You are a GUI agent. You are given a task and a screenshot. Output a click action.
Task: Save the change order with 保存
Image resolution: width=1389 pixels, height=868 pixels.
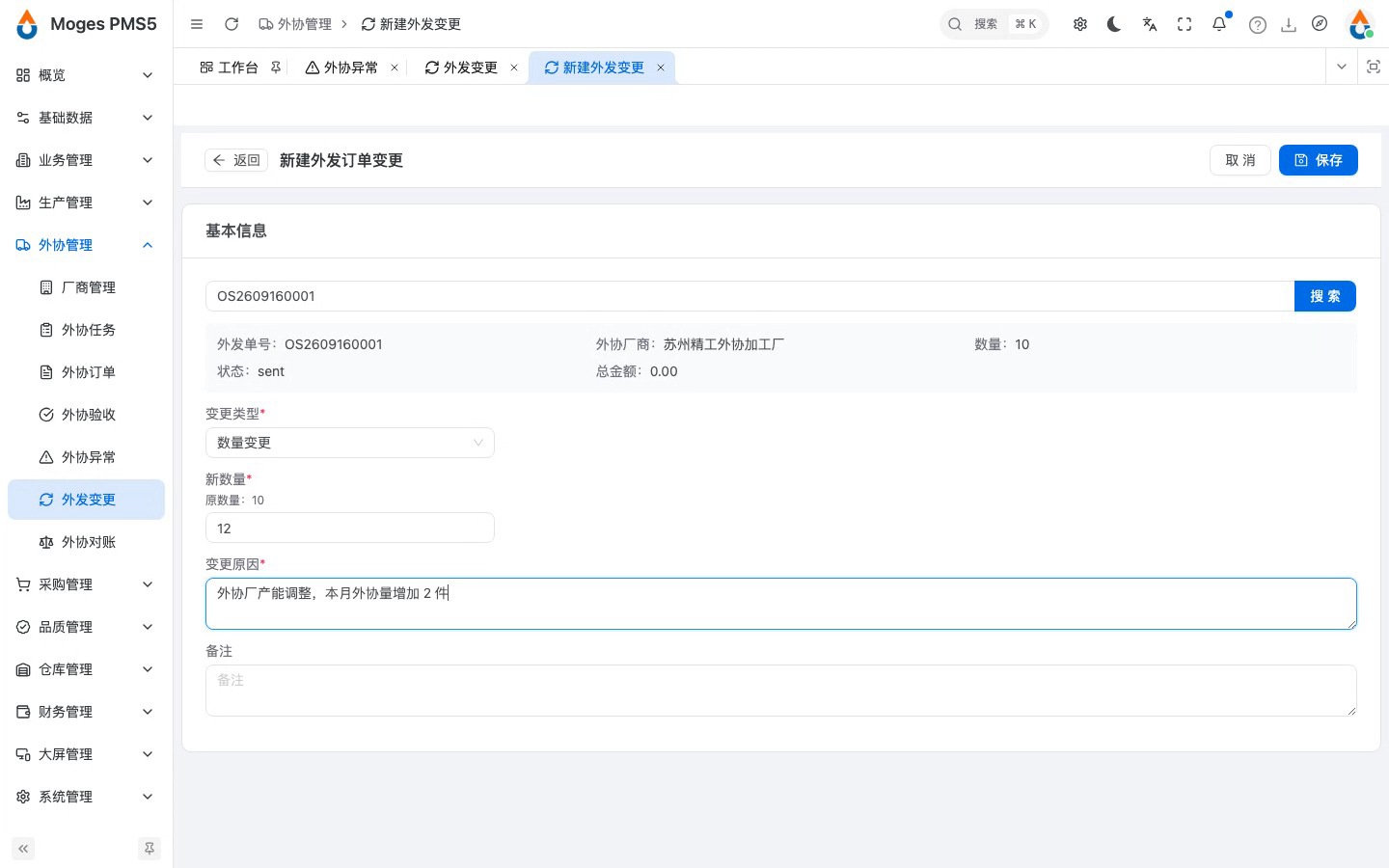[1319, 160]
